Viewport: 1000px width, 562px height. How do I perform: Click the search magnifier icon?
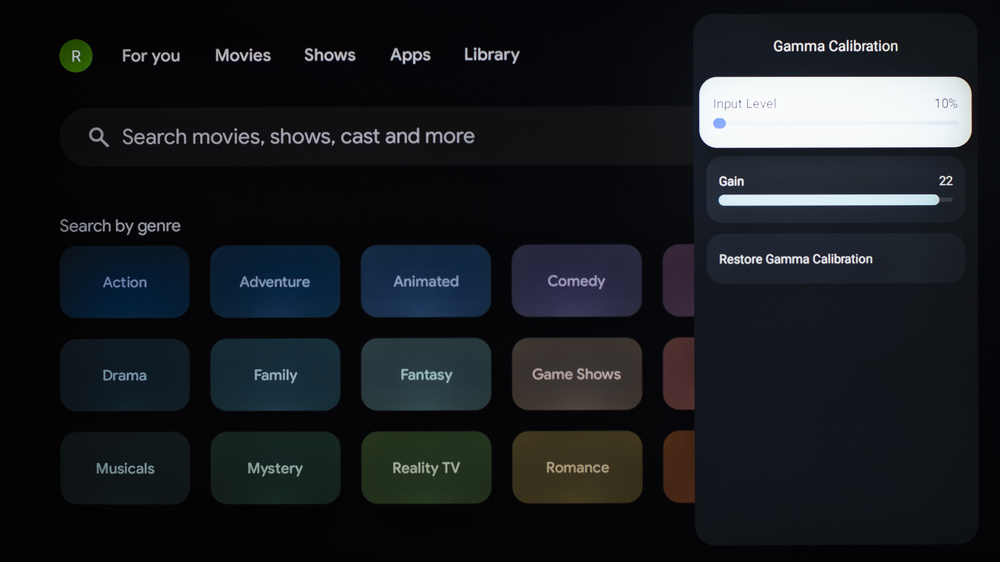click(x=98, y=137)
